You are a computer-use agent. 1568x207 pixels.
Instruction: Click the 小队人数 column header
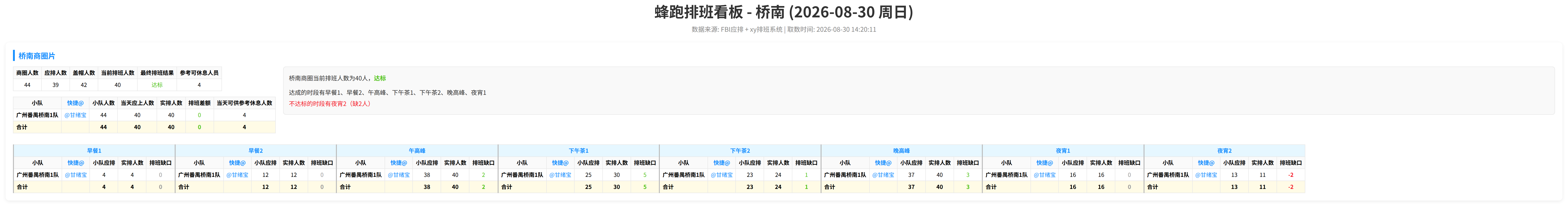[x=104, y=103]
